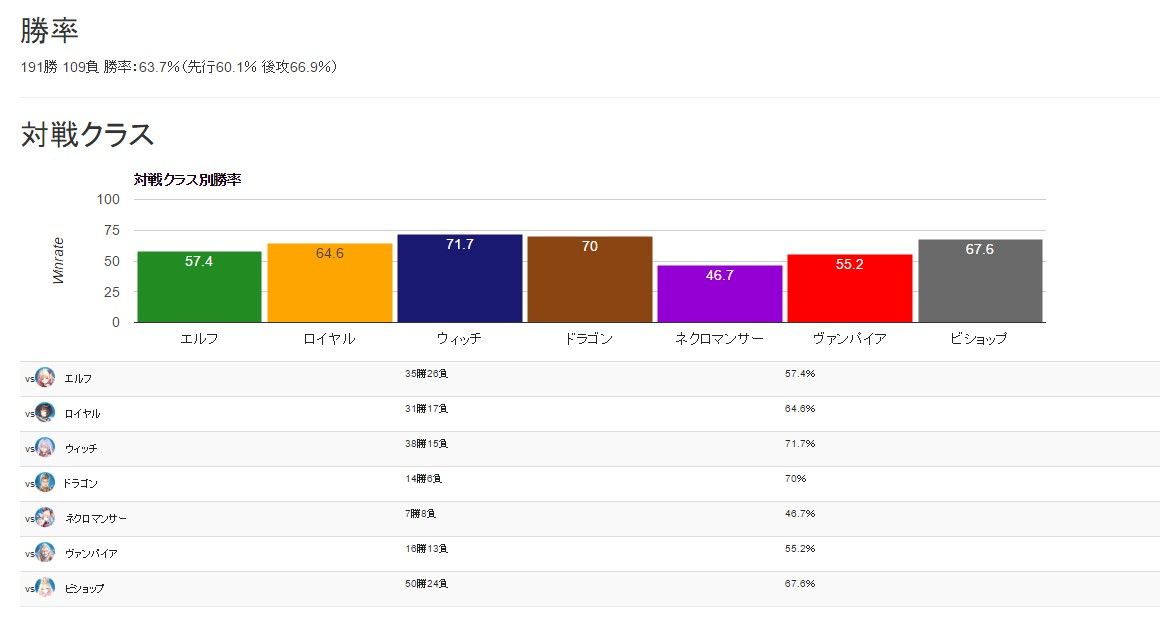The image size is (1169, 622).
Task: Click the ウィッチ axis label under chart
Action: (459, 339)
